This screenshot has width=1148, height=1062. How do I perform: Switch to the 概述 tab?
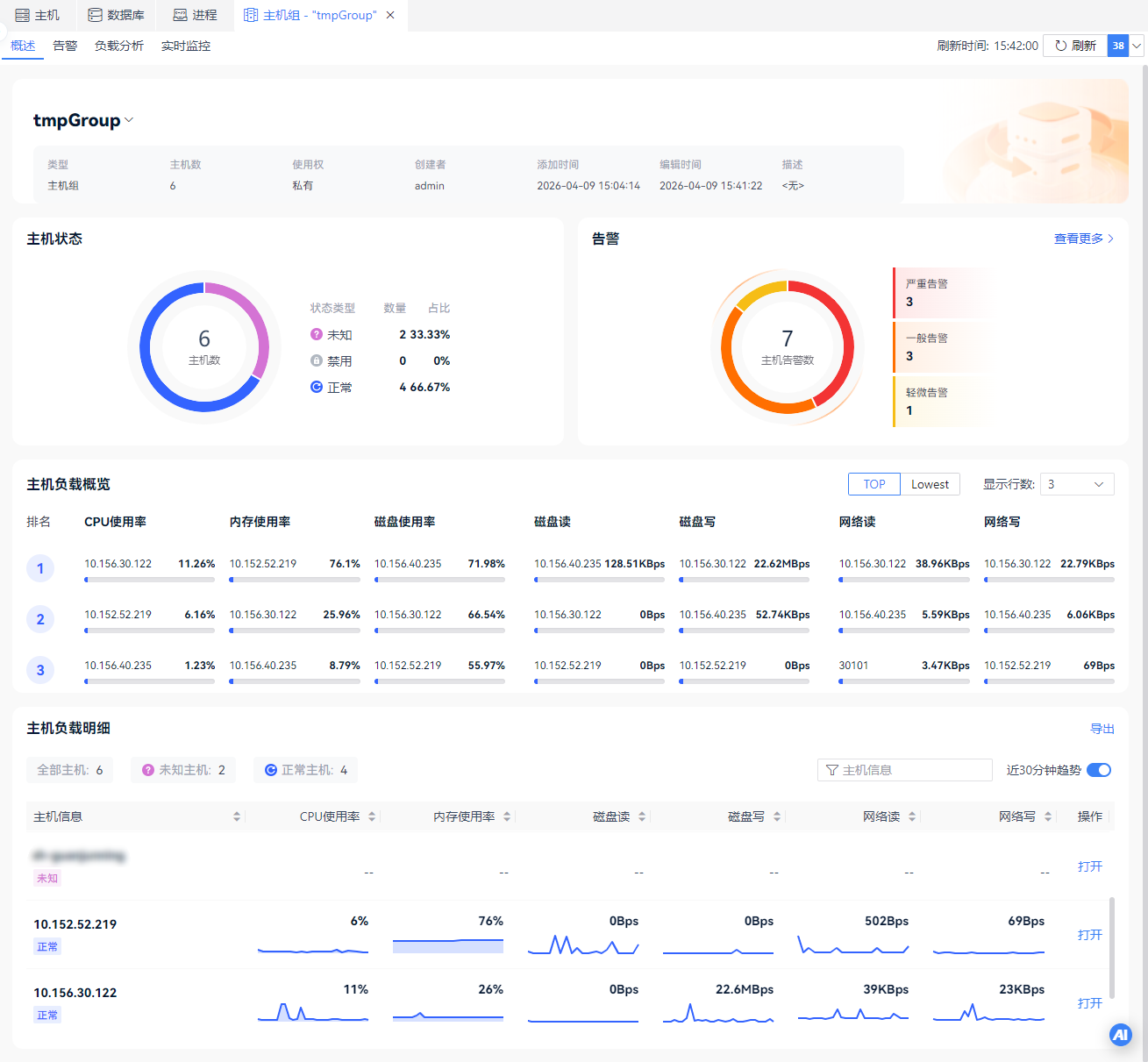click(23, 46)
